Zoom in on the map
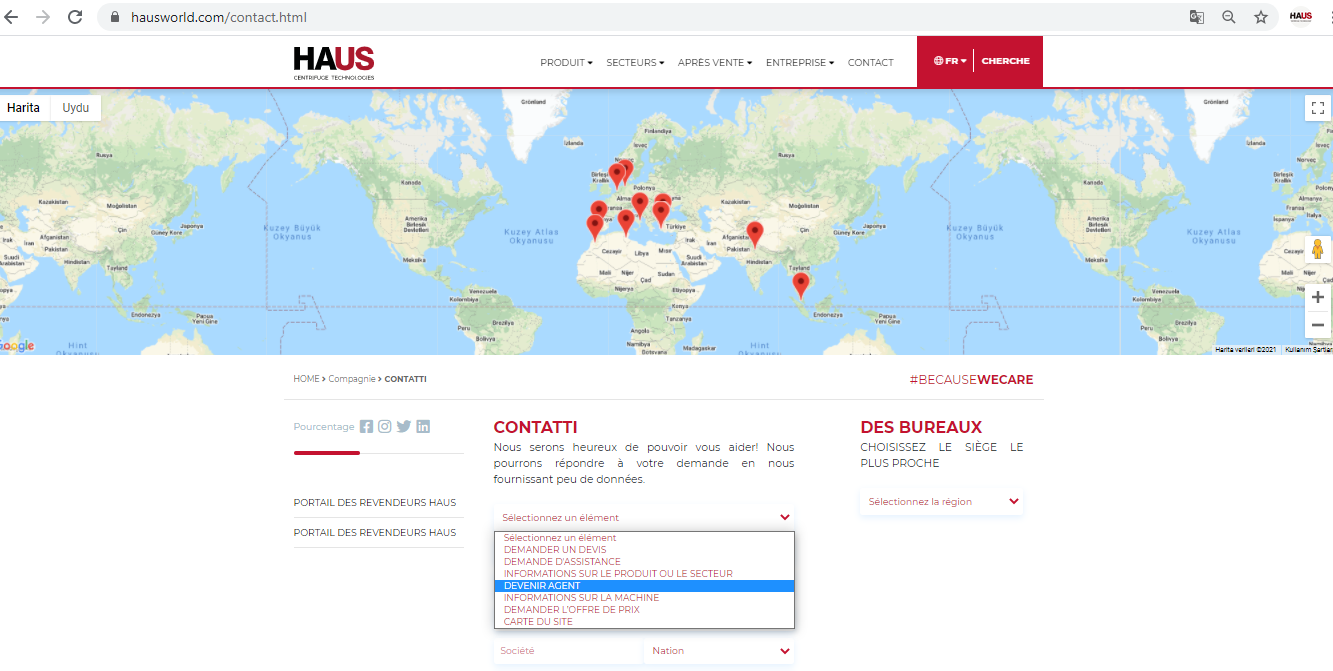Image resolution: width=1333 pixels, height=671 pixels. (1317, 297)
